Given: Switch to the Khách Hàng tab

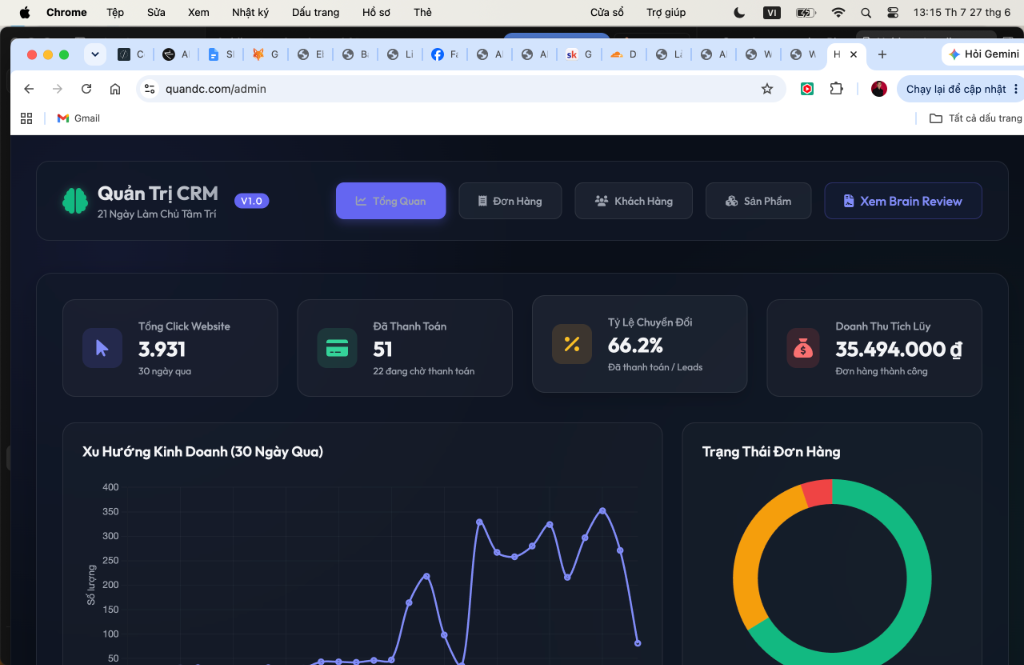Looking at the screenshot, I should pyautogui.click(x=633, y=201).
